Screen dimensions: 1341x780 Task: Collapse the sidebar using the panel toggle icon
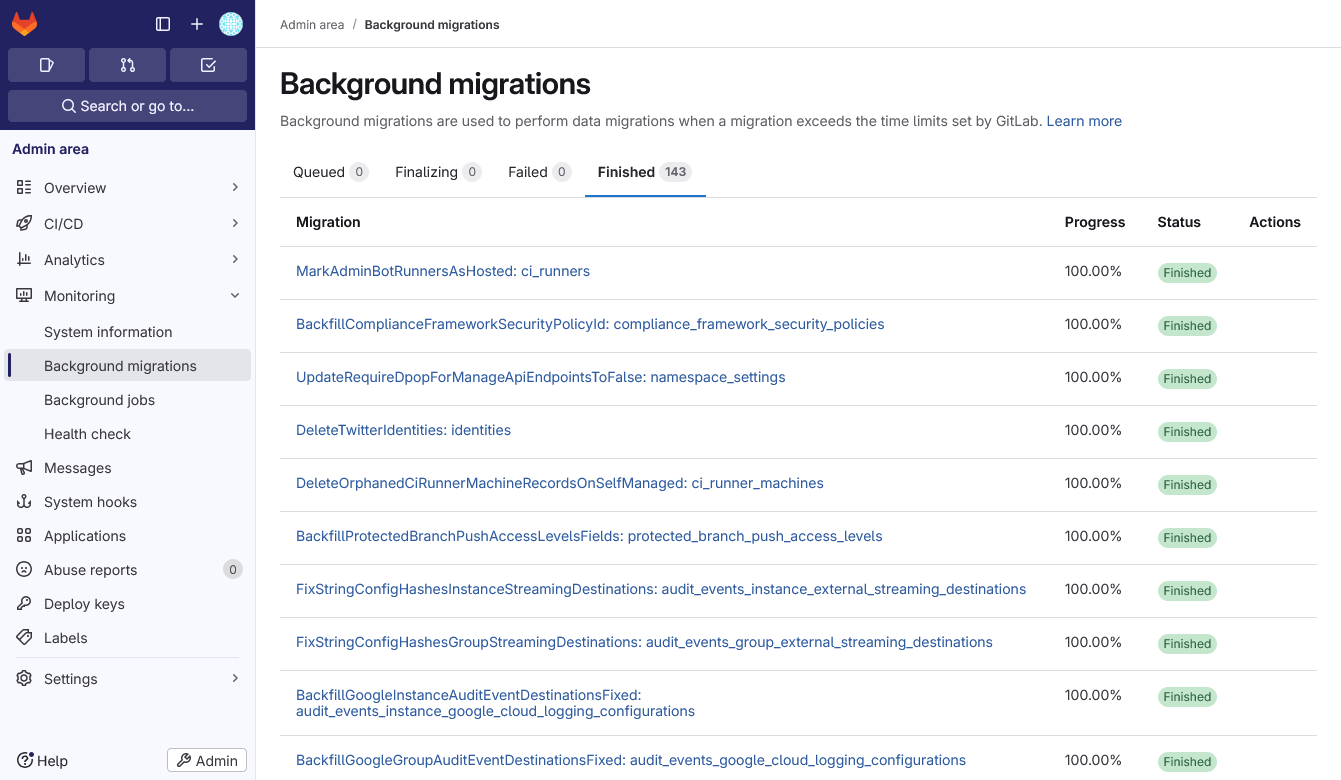pos(162,23)
